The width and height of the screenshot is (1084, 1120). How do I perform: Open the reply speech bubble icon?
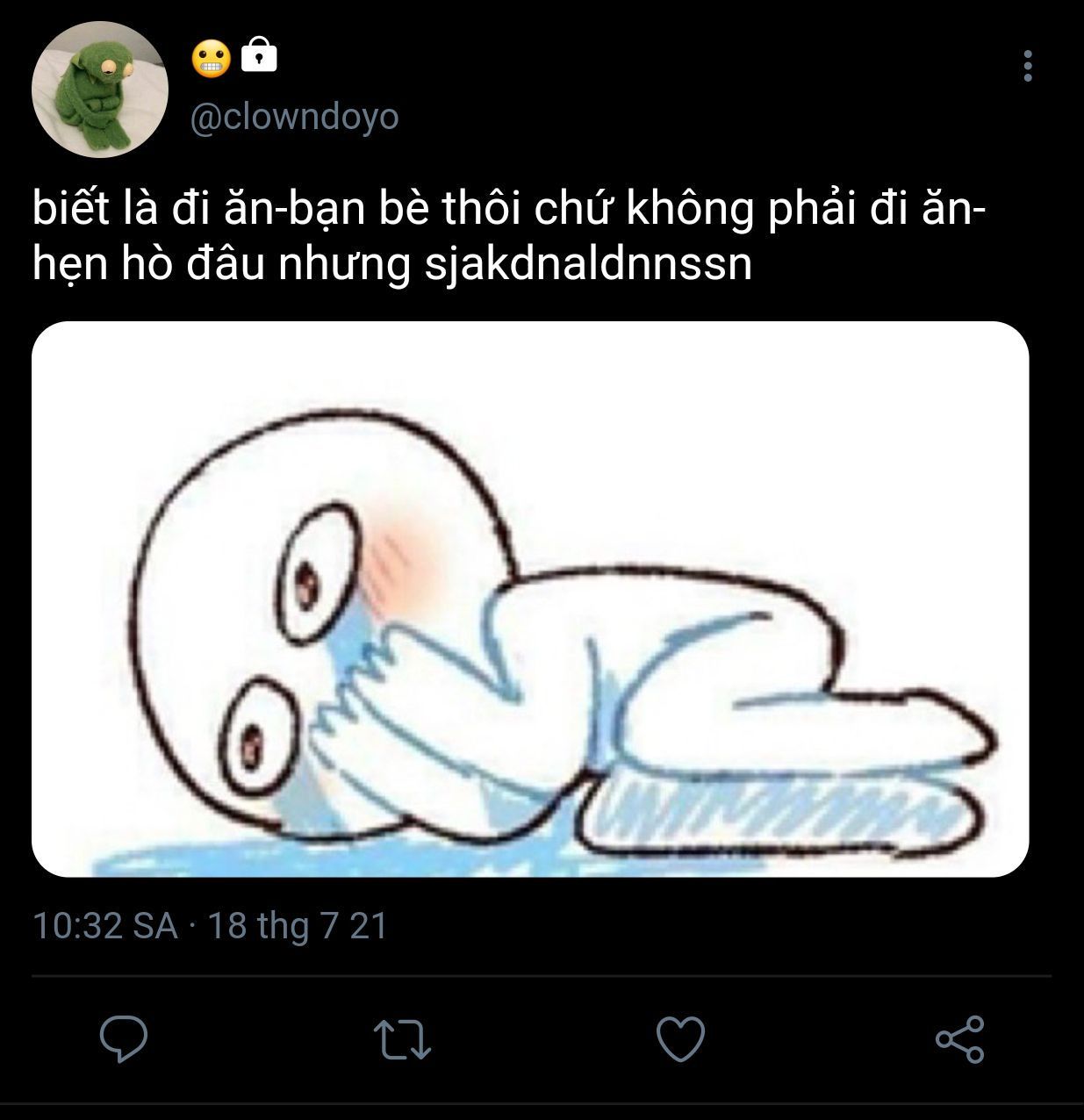click(123, 1039)
